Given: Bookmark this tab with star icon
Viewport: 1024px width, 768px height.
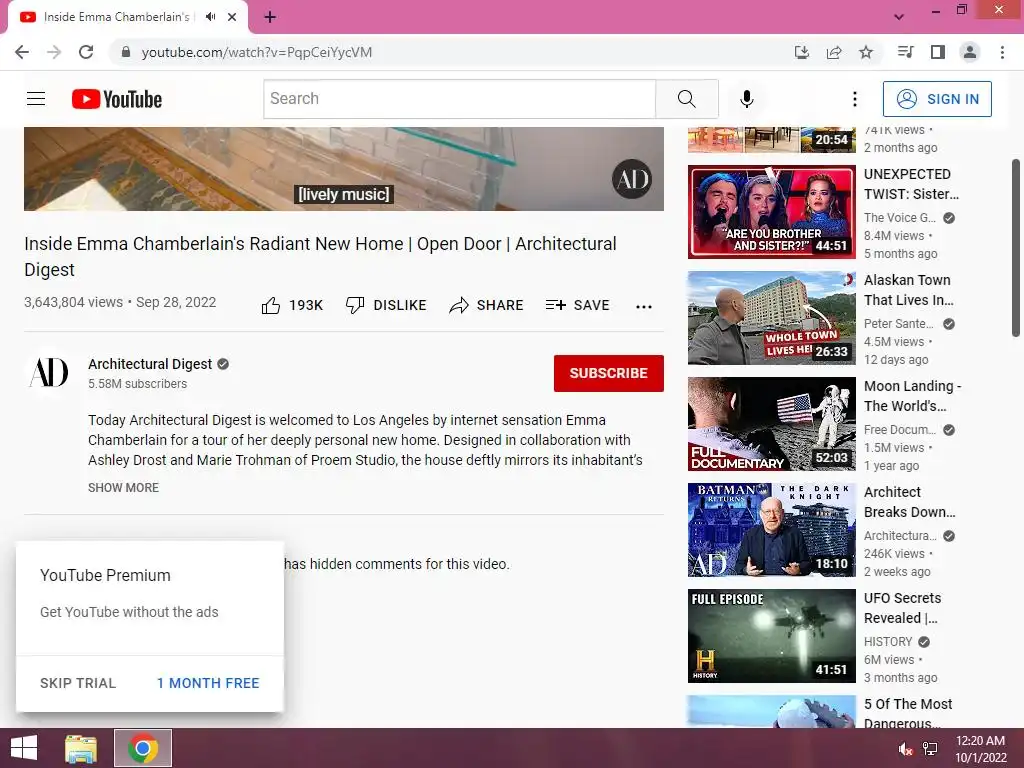Looking at the screenshot, I should click(866, 52).
